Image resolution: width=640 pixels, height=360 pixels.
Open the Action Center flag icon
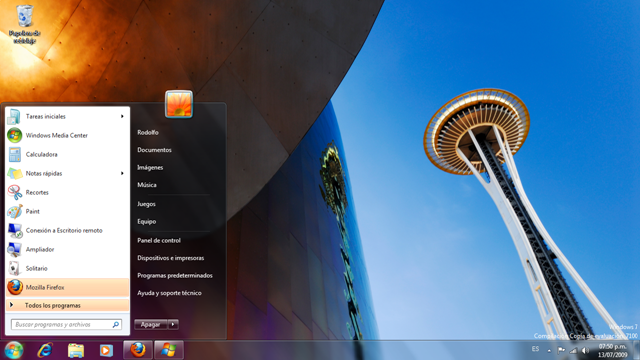pos(561,350)
